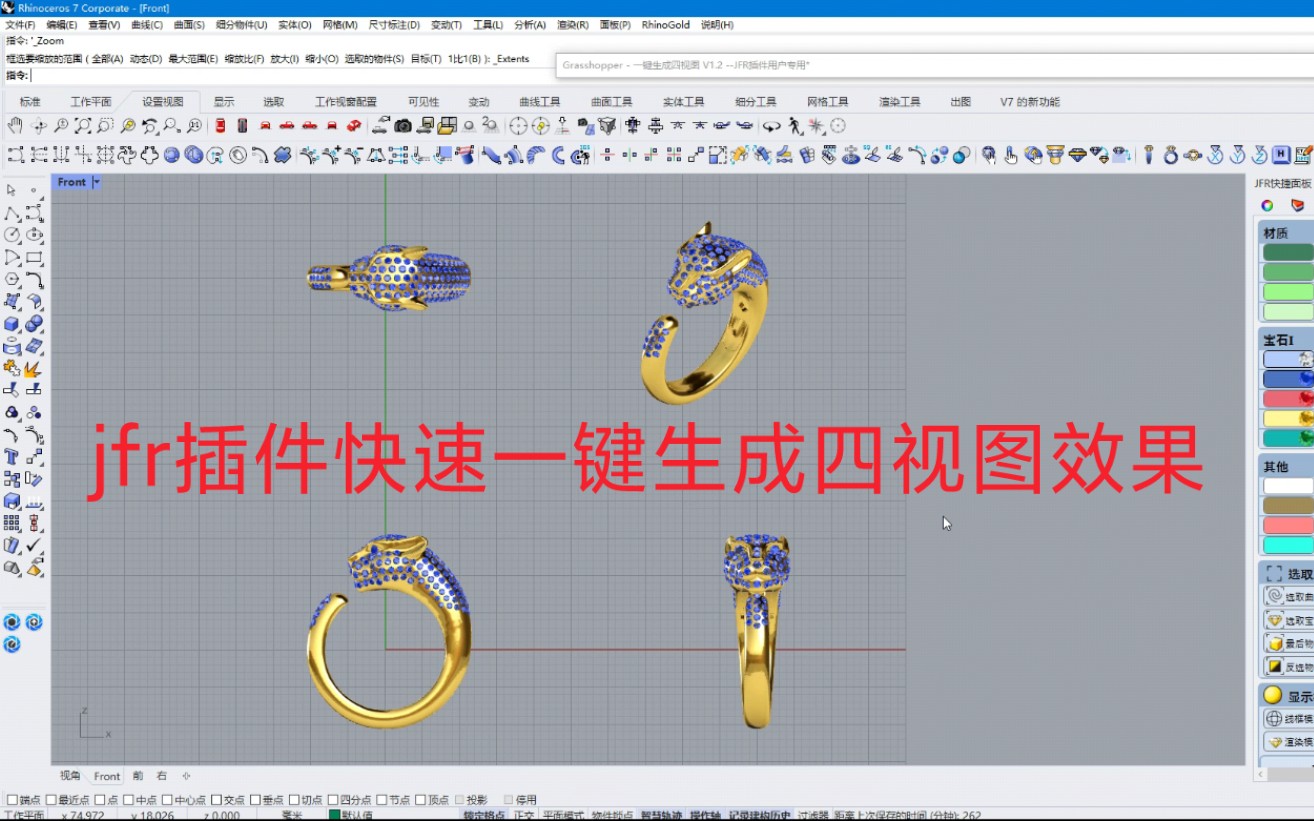Activate the Zoom magnifier tool
The width and height of the screenshot is (1314, 821).
[x=60, y=126]
